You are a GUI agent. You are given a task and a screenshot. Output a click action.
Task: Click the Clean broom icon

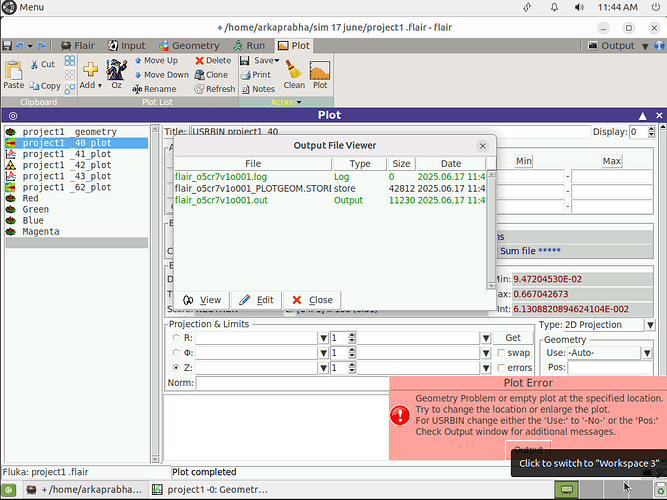293,69
